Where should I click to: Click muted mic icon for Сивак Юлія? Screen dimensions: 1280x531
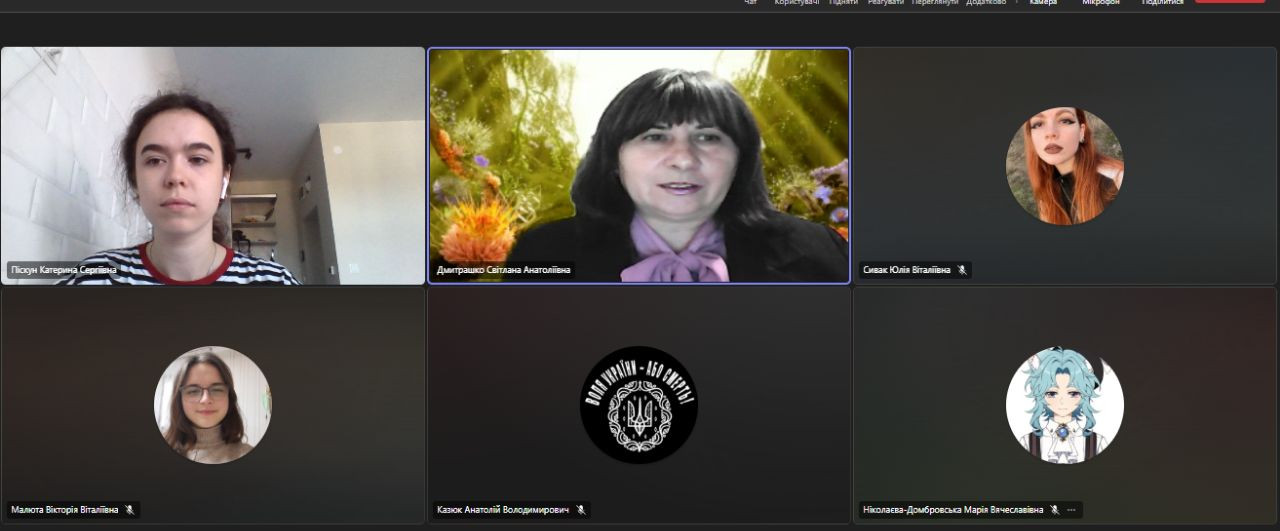[962, 270]
